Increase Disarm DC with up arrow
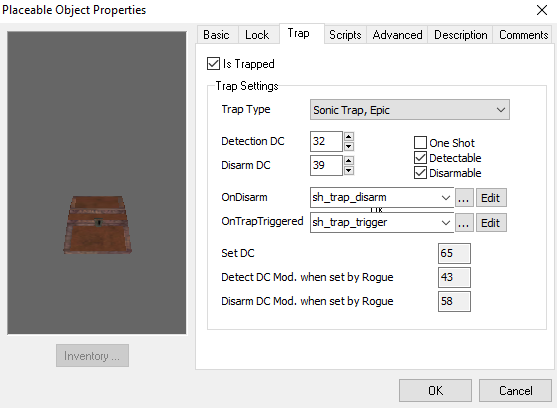Viewport: 557px width, 408px height. (x=349, y=161)
